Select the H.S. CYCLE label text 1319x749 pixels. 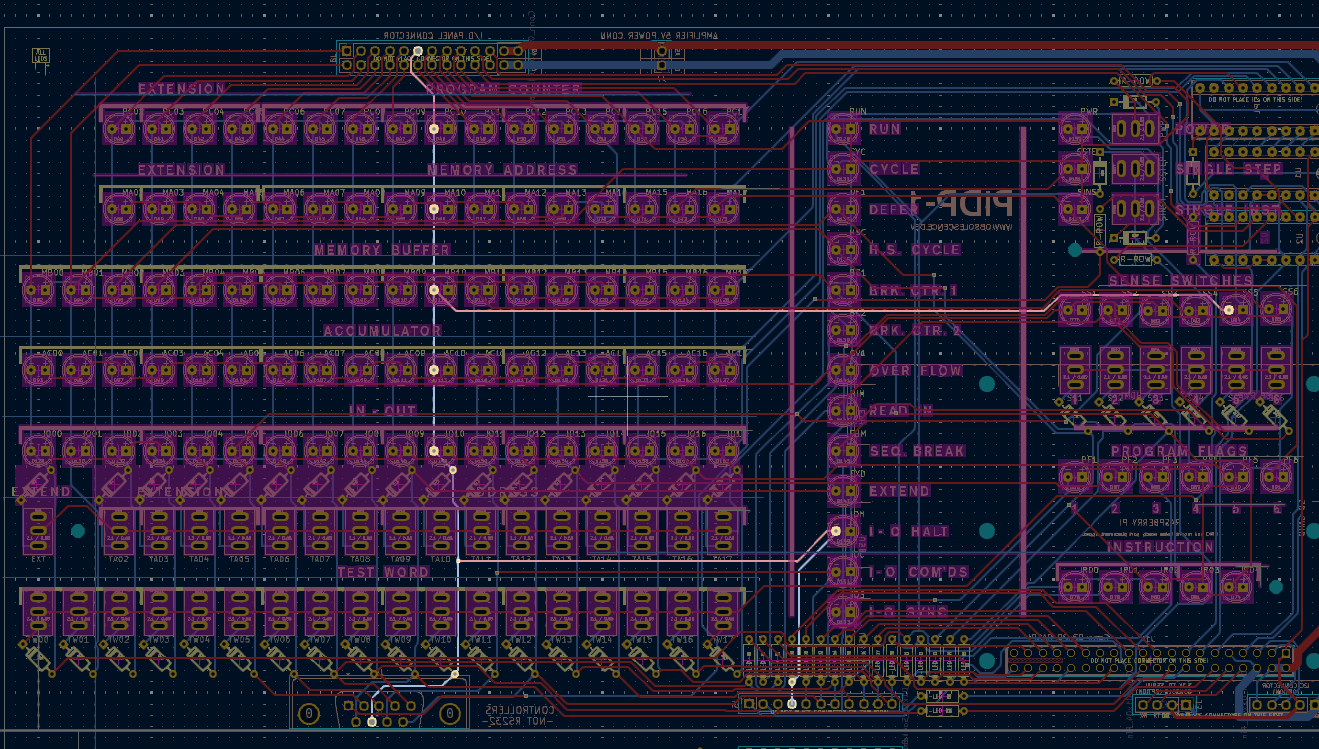pyautogui.click(x=914, y=250)
